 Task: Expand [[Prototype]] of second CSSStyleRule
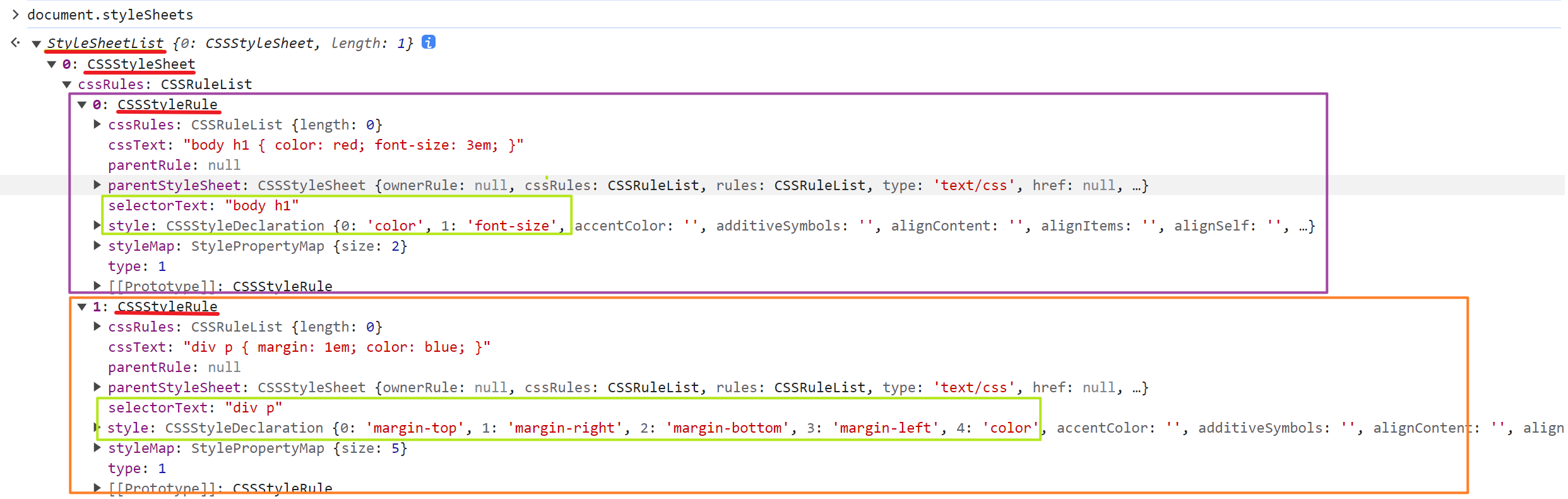click(x=97, y=488)
